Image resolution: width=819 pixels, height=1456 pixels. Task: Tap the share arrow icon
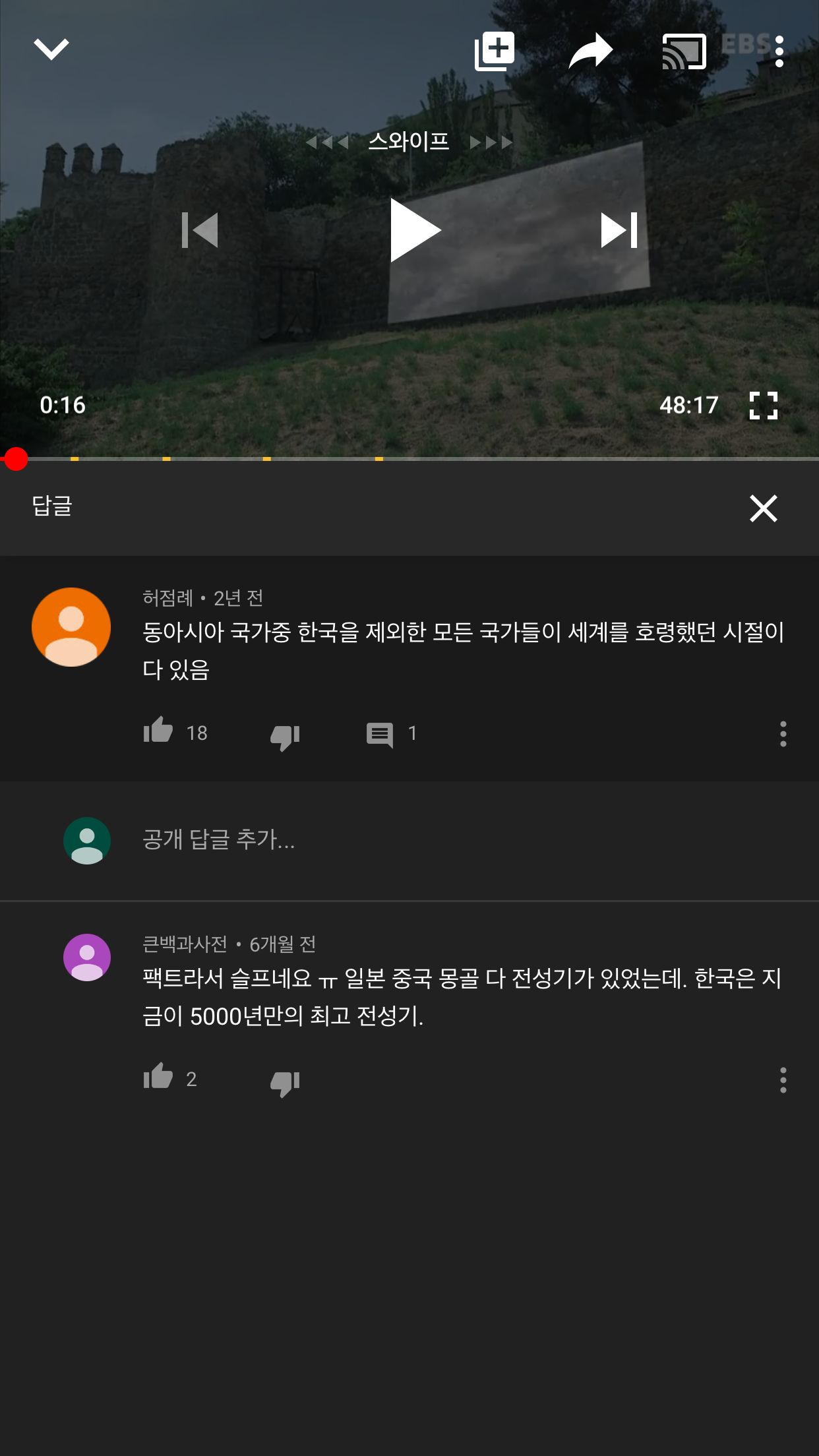(591, 51)
